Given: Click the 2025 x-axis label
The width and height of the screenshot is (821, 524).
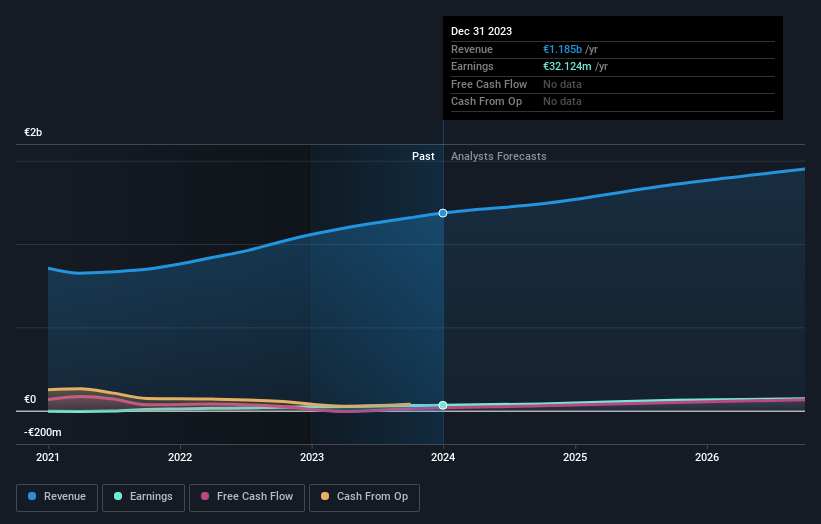Looking at the screenshot, I should pyautogui.click(x=575, y=457).
